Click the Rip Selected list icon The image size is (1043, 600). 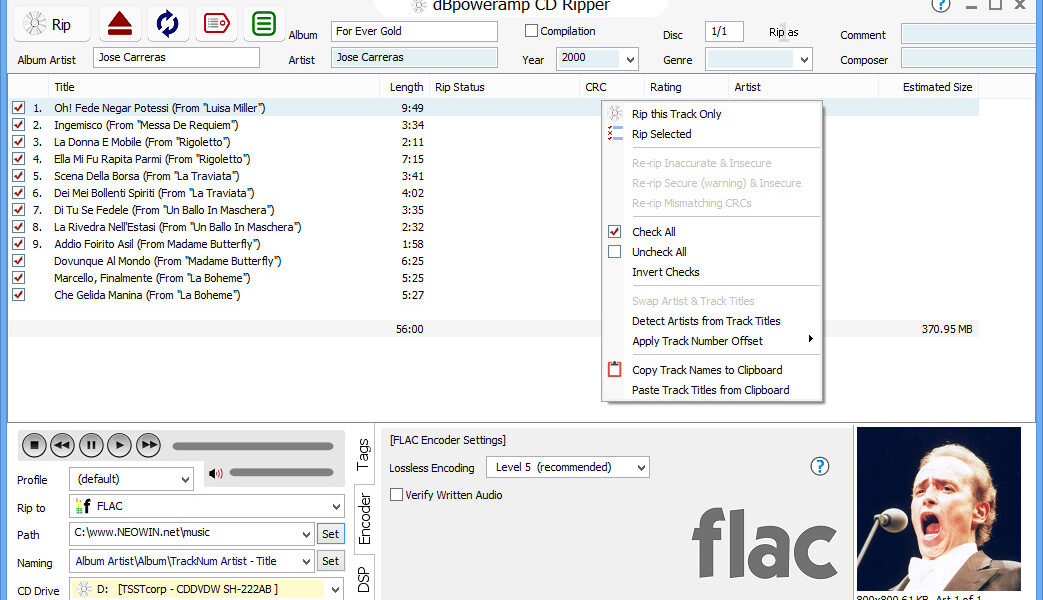pyautogui.click(x=615, y=133)
